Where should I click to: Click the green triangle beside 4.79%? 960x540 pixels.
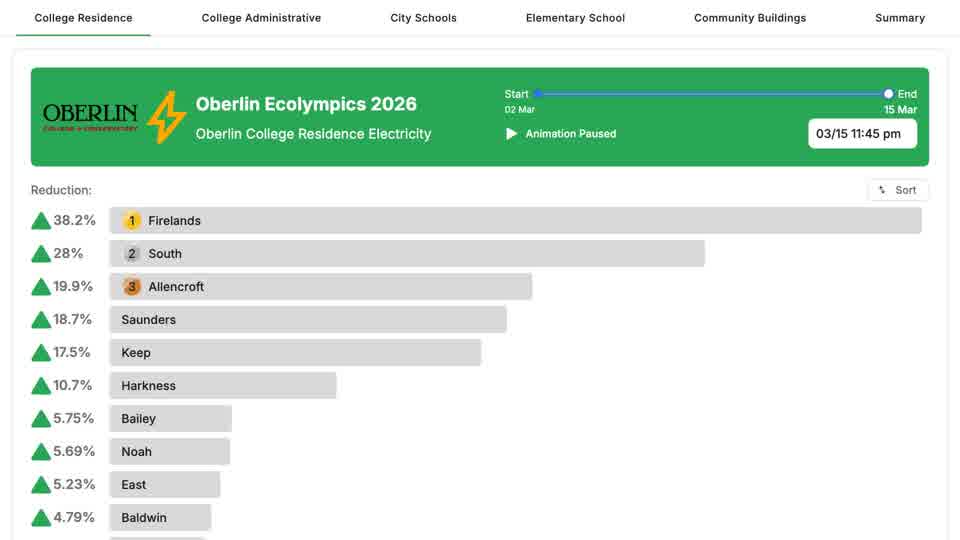(41, 519)
